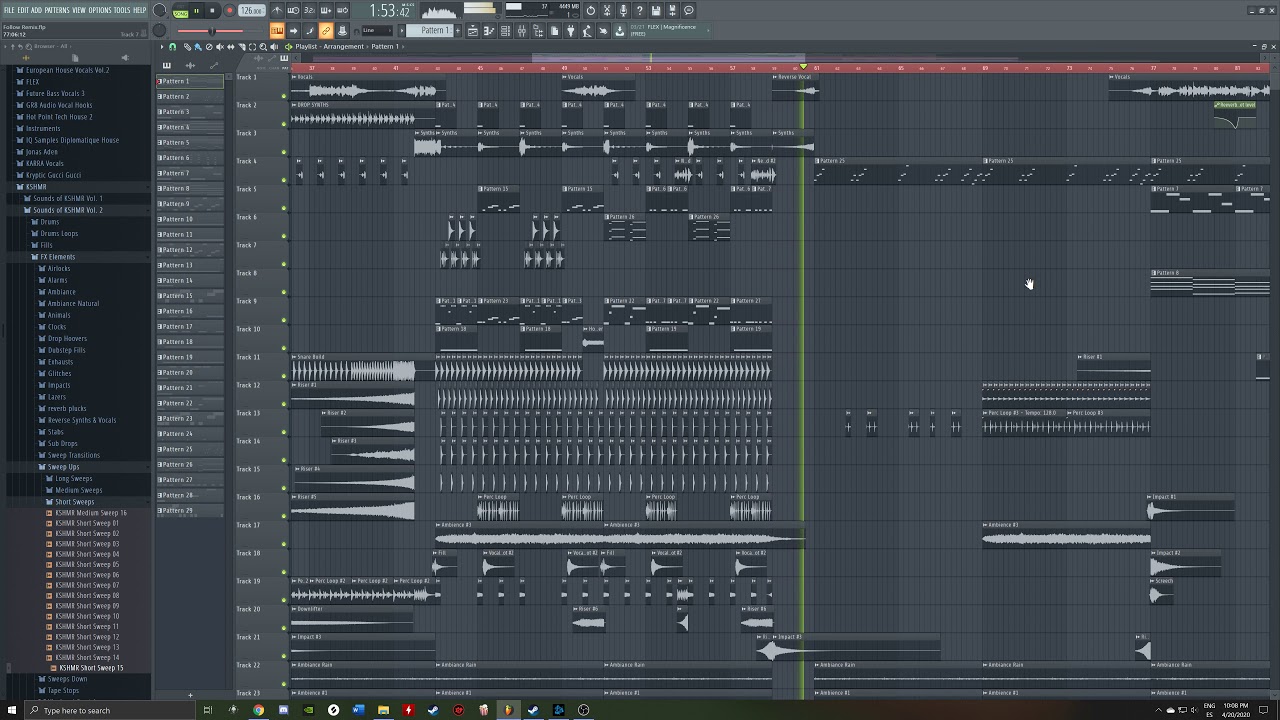Click the scissors audio editor icon
Image resolution: width=1280 pixels, height=720 pixels.
pos(607,10)
